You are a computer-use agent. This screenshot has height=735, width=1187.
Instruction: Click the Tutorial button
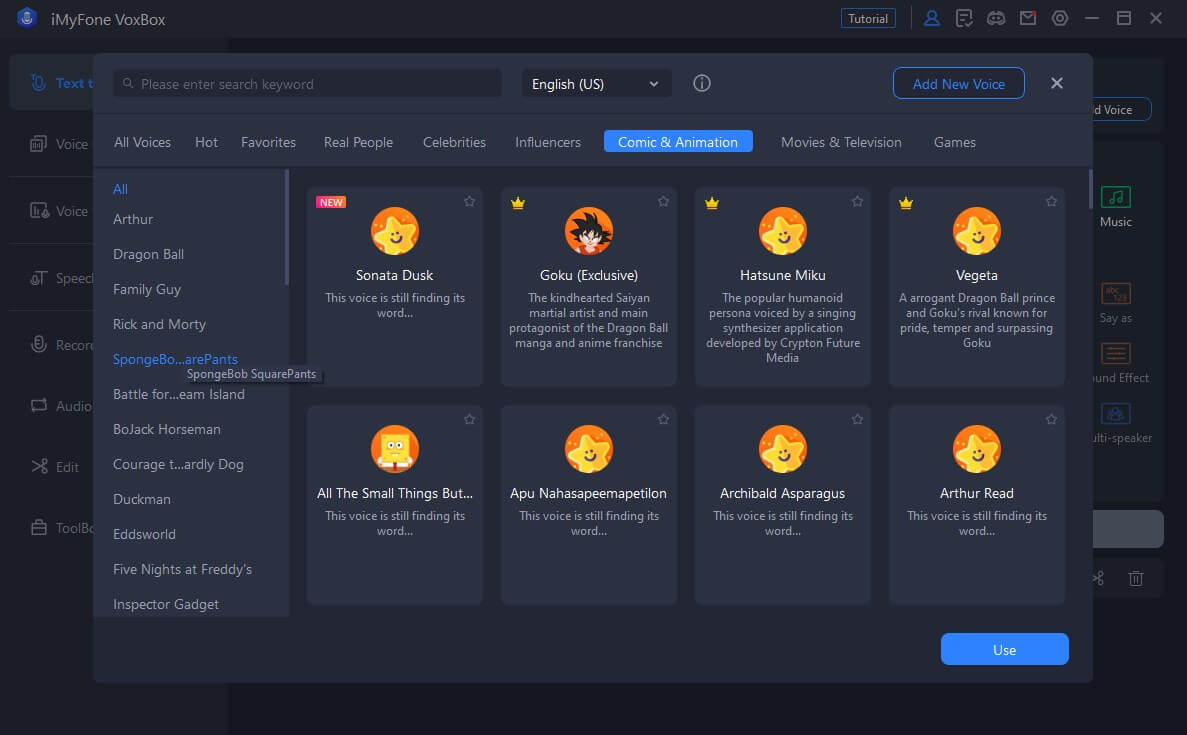point(868,18)
